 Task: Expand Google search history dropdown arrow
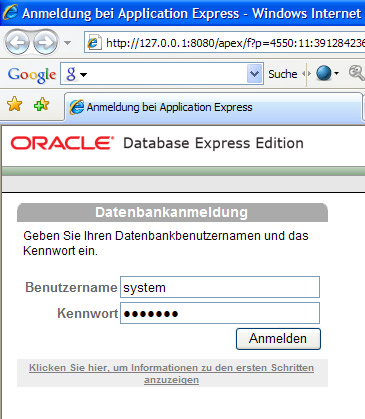click(254, 74)
